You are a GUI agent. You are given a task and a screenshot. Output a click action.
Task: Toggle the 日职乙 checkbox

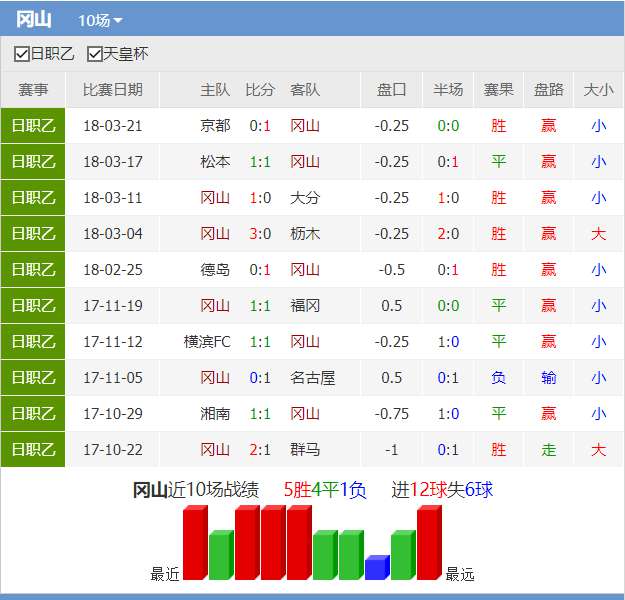pyautogui.click(x=22, y=54)
